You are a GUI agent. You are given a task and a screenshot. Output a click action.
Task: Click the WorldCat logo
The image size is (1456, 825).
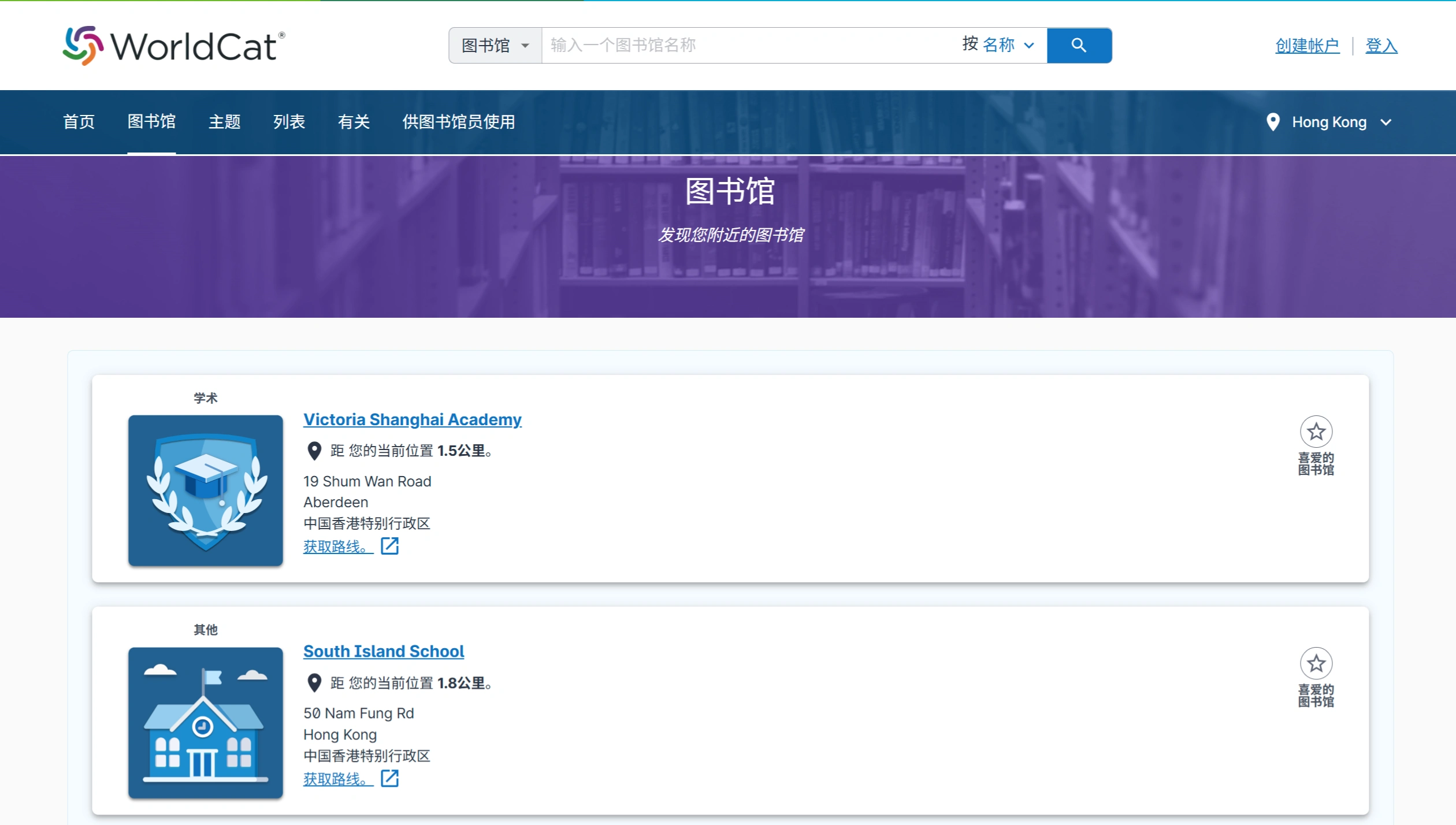click(173, 46)
